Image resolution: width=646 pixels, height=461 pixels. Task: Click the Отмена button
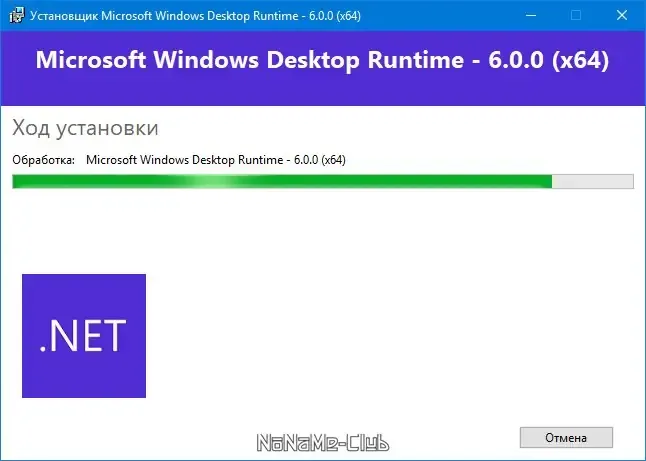tap(566, 437)
